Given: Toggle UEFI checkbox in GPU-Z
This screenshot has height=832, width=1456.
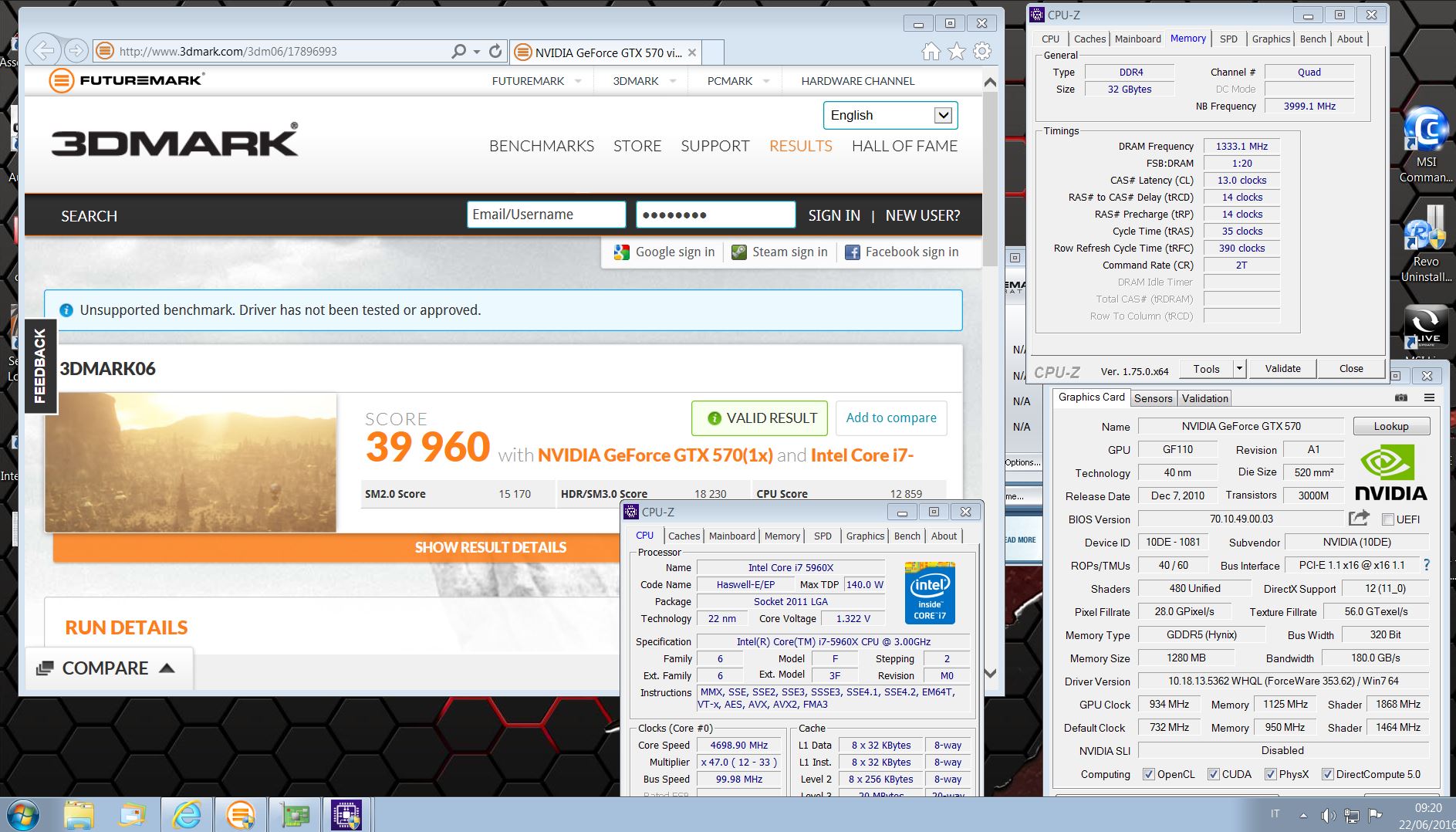Looking at the screenshot, I should [x=1388, y=519].
